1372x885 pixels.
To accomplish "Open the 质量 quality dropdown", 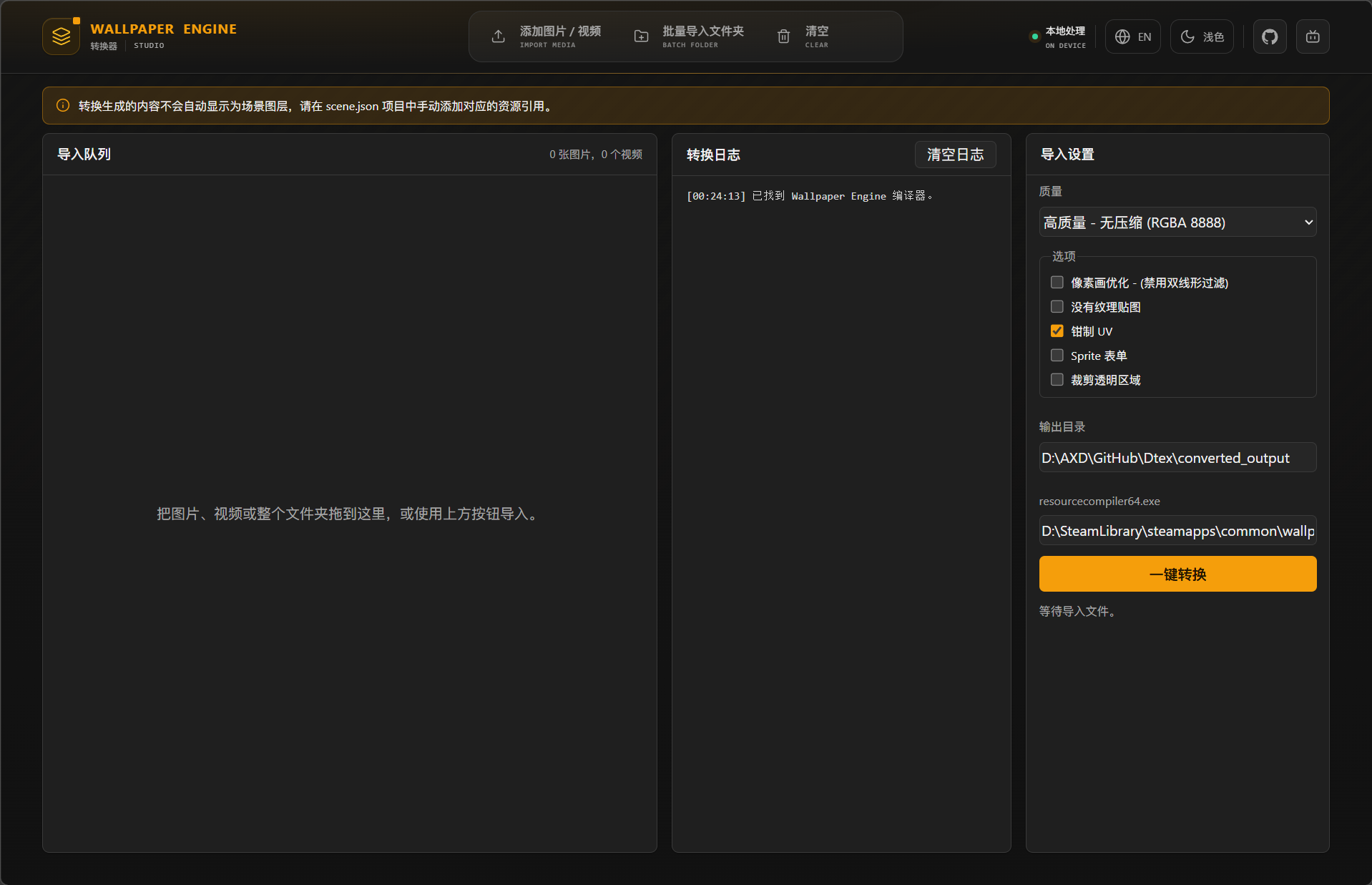I will [x=1177, y=223].
